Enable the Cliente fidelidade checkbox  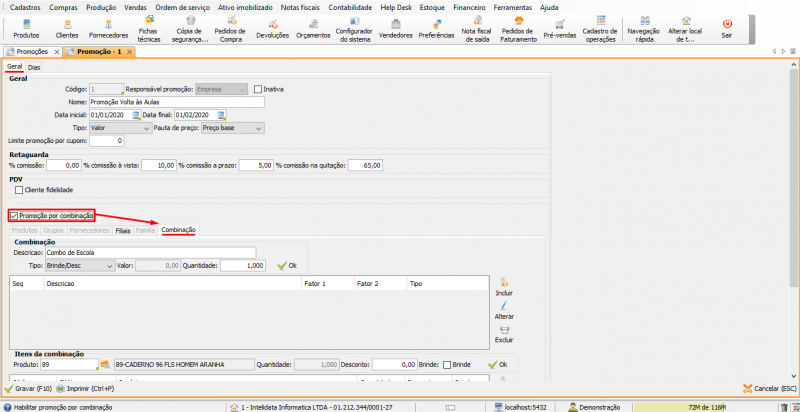[19, 190]
